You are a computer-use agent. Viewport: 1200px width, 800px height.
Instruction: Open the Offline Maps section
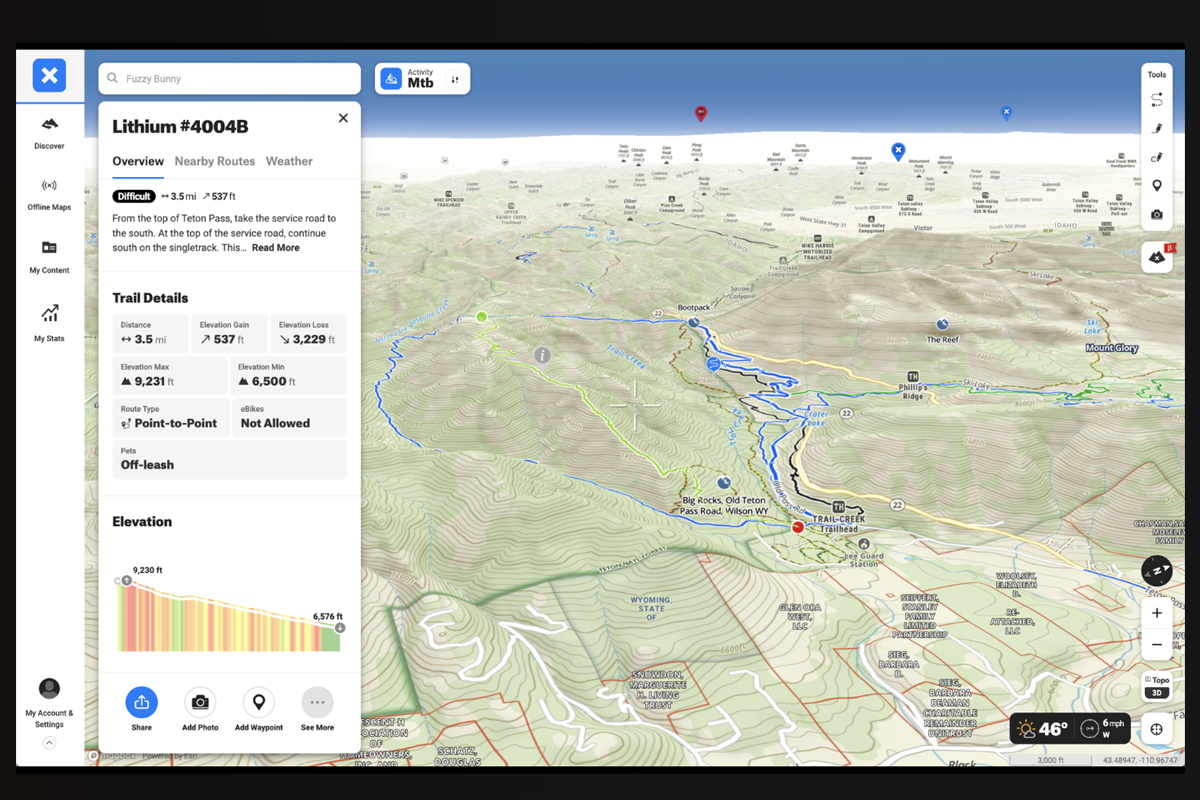pyautogui.click(x=49, y=192)
